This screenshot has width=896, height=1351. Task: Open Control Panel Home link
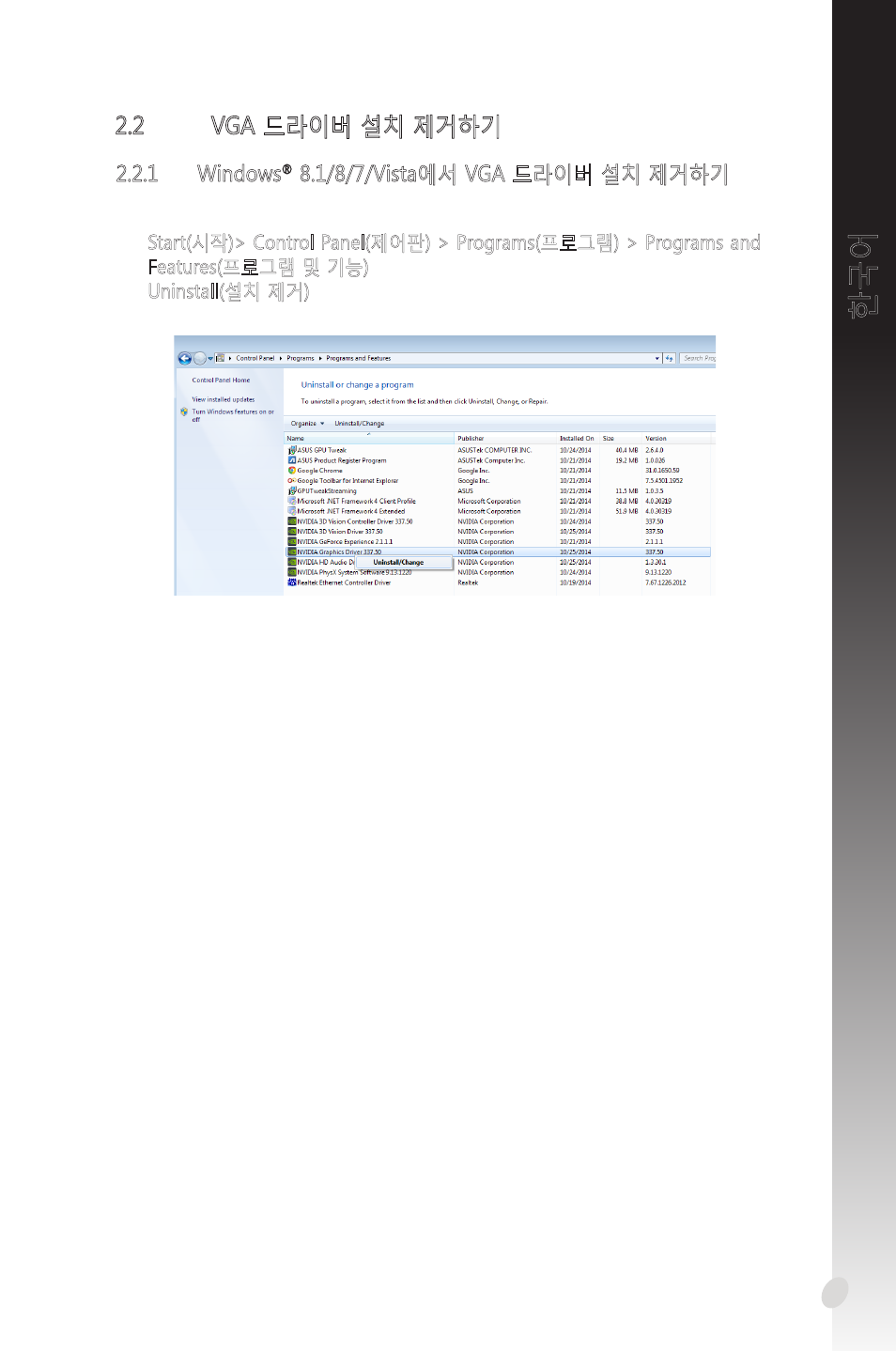click(x=221, y=380)
